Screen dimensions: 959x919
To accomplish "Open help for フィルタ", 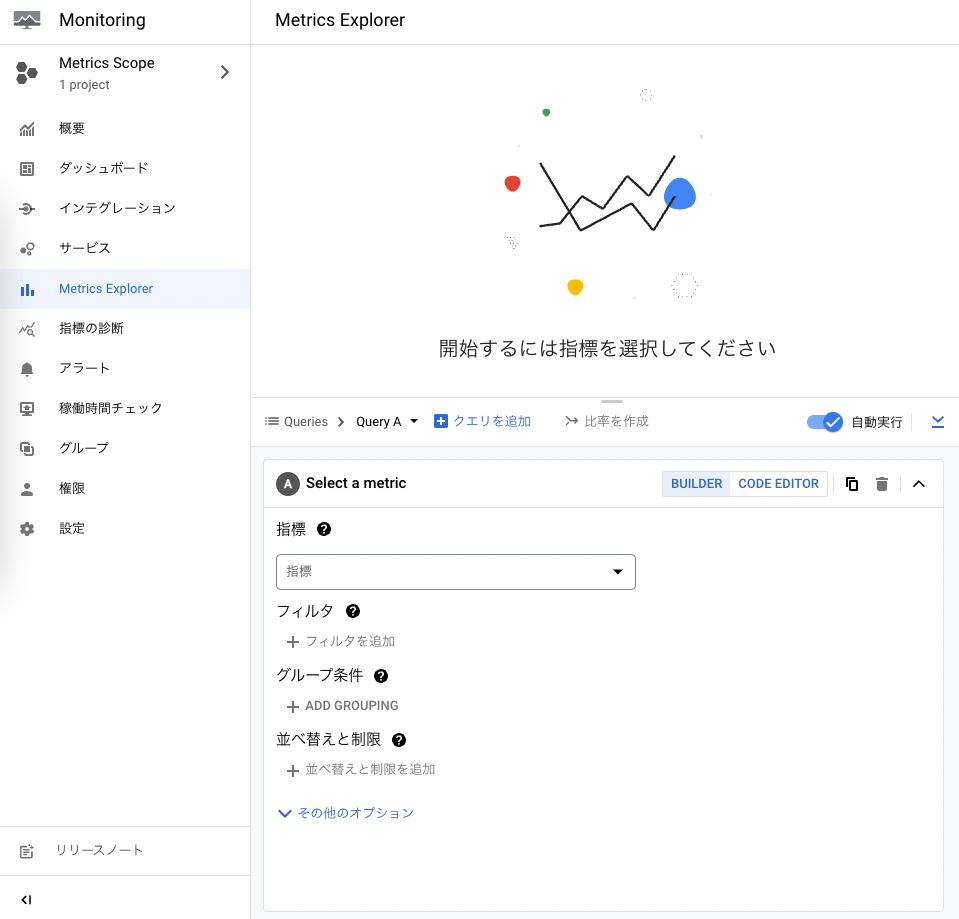I will click(x=353, y=611).
